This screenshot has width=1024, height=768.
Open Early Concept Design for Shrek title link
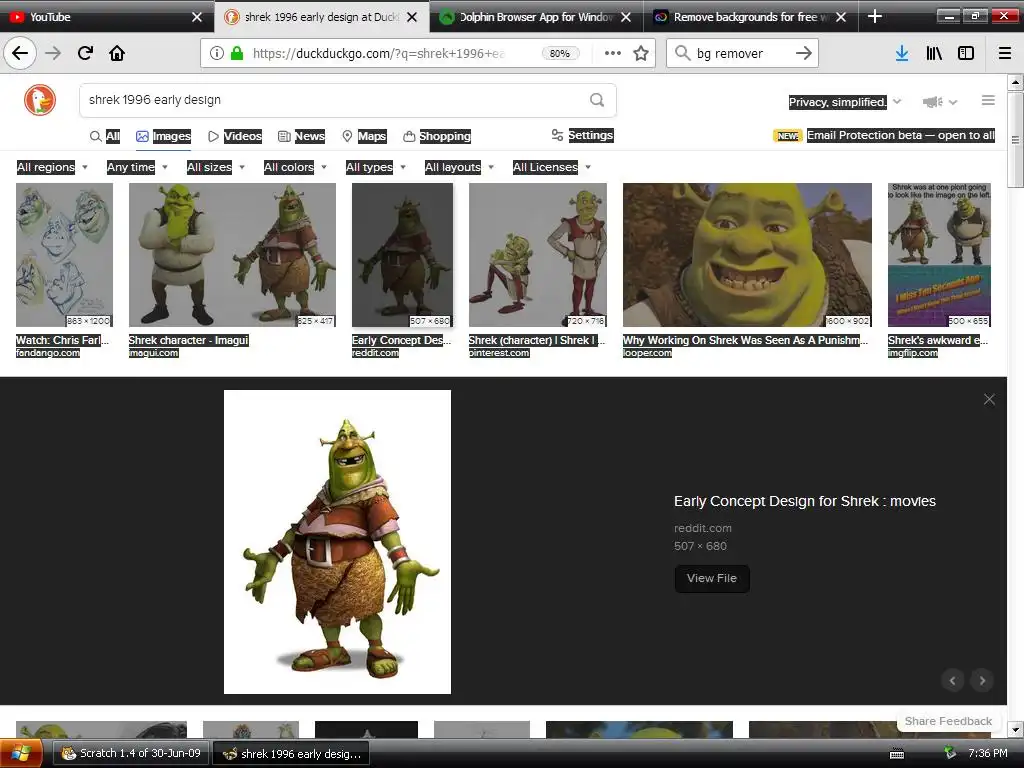tap(805, 501)
